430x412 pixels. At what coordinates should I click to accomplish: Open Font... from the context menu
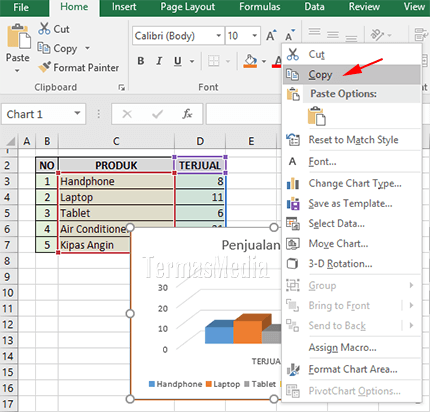point(351,162)
